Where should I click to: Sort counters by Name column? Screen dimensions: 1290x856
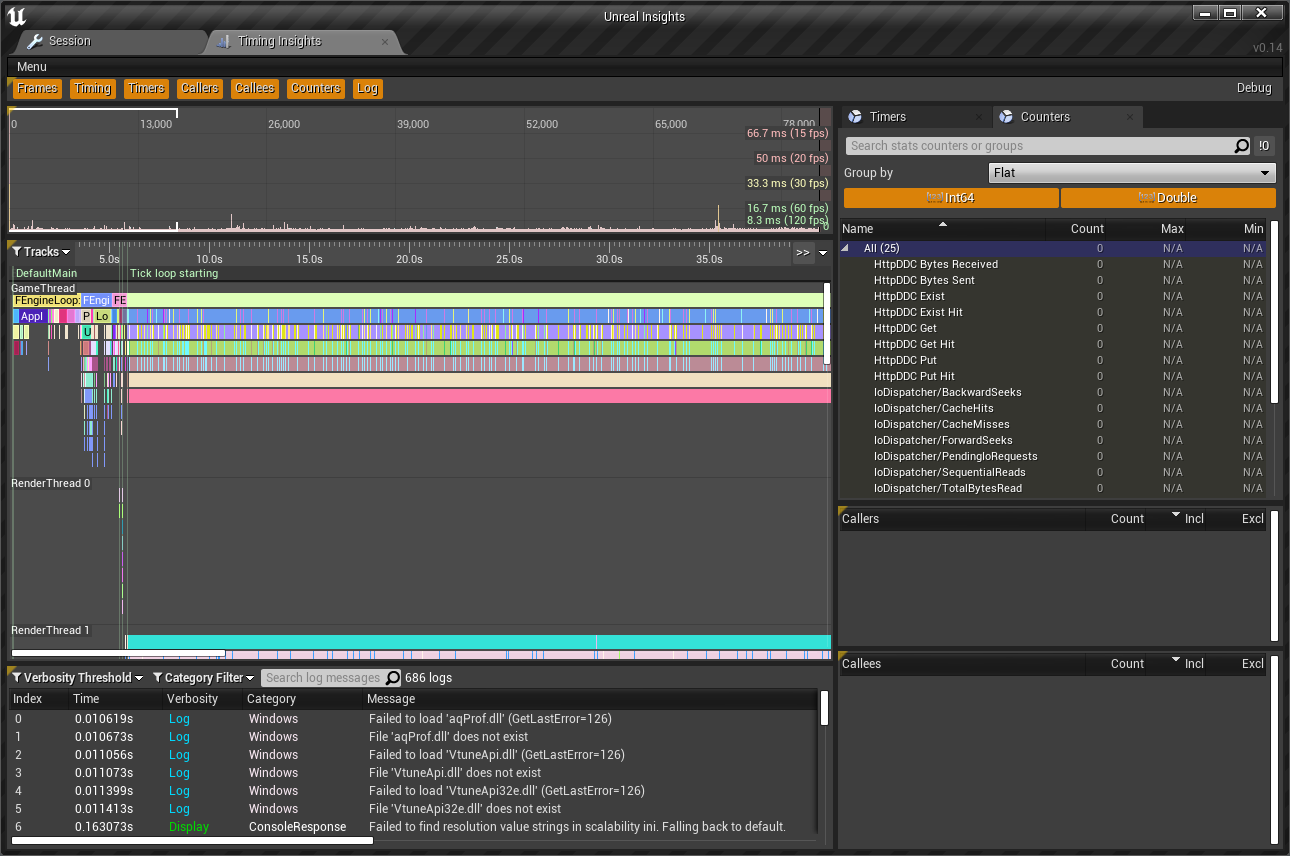[943, 229]
